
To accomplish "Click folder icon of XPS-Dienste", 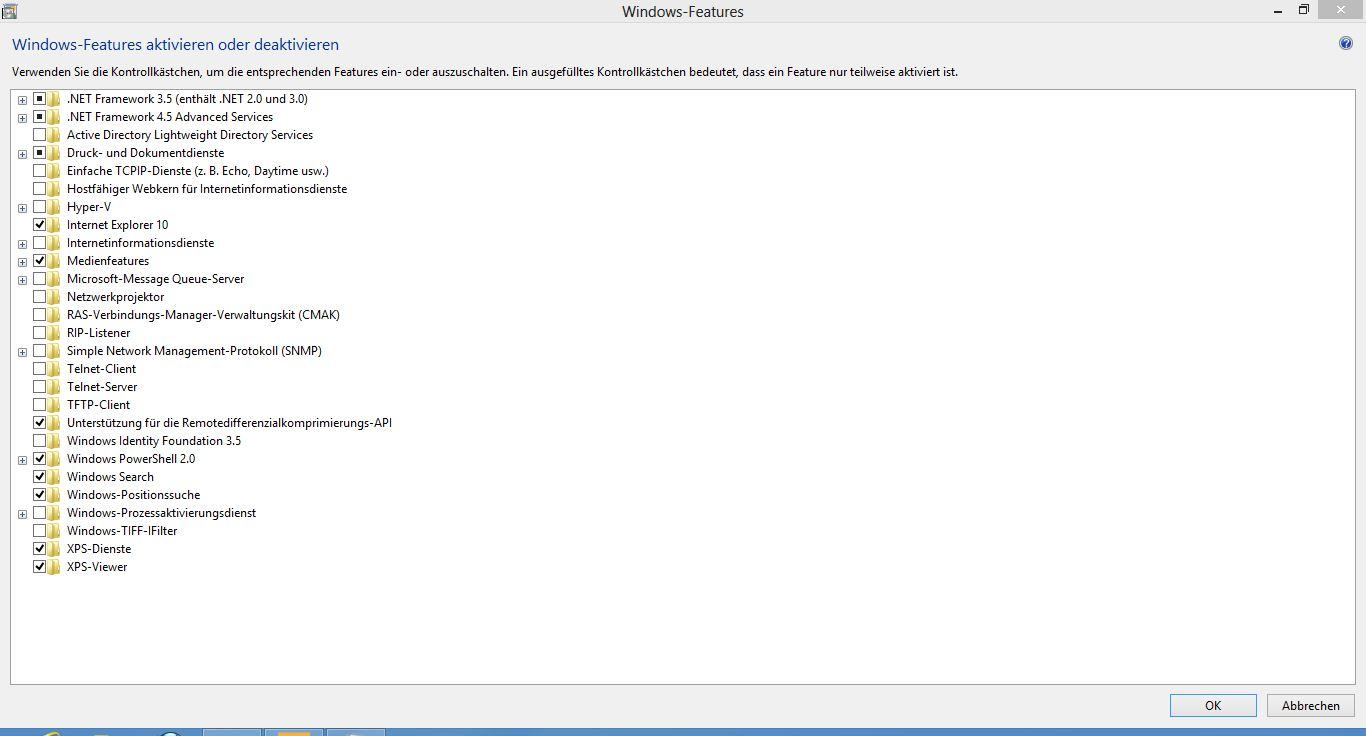I will 54,549.
